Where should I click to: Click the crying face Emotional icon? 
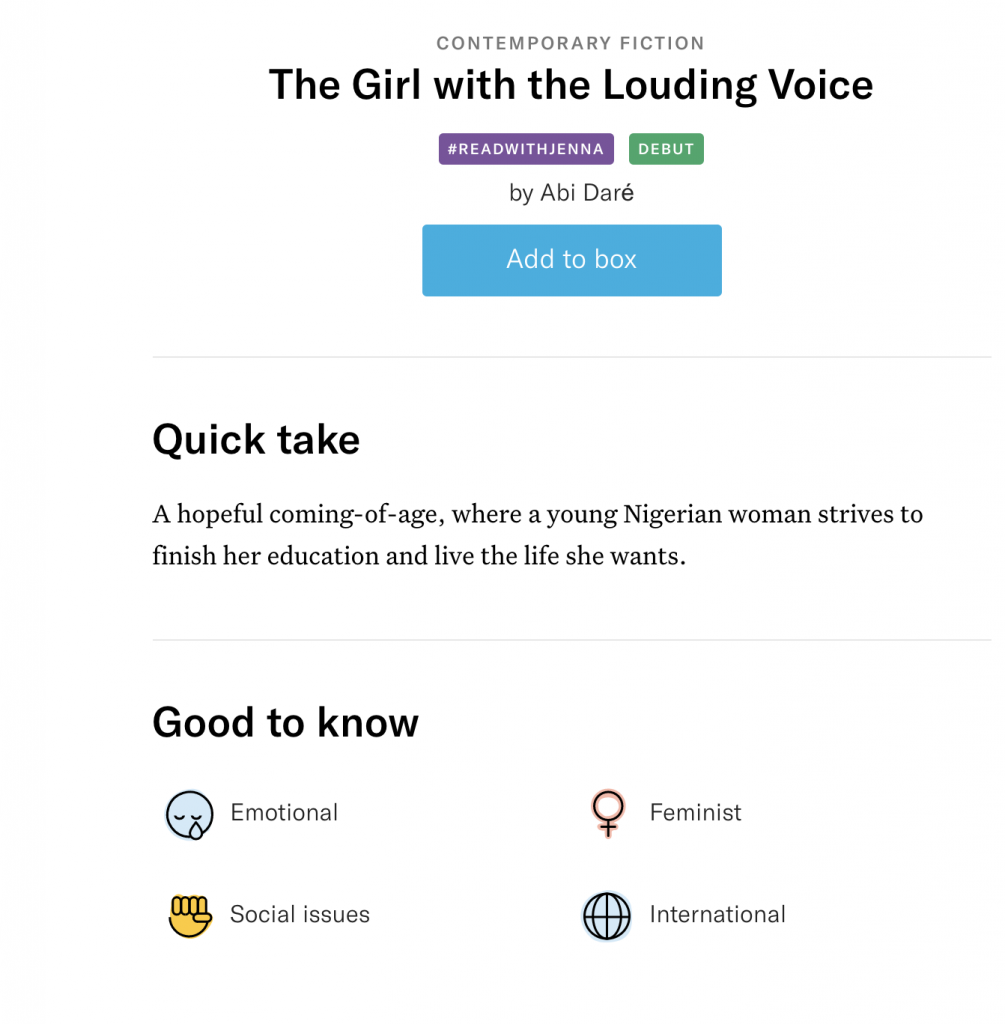190,814
